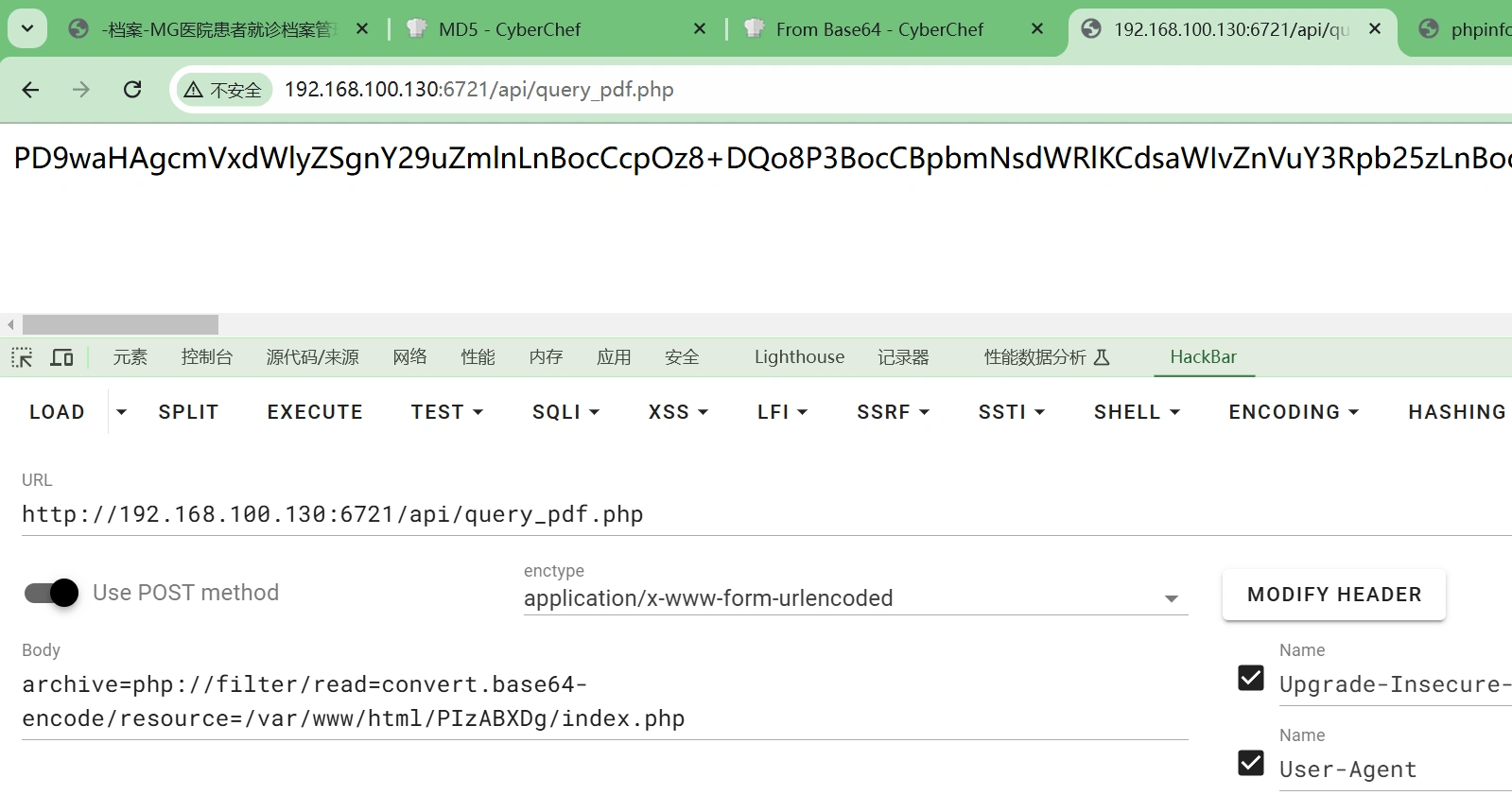Switch to the HackBar DevTools tab
Viewport: 1512px width, 795px height.
(x=1203, y=357)
